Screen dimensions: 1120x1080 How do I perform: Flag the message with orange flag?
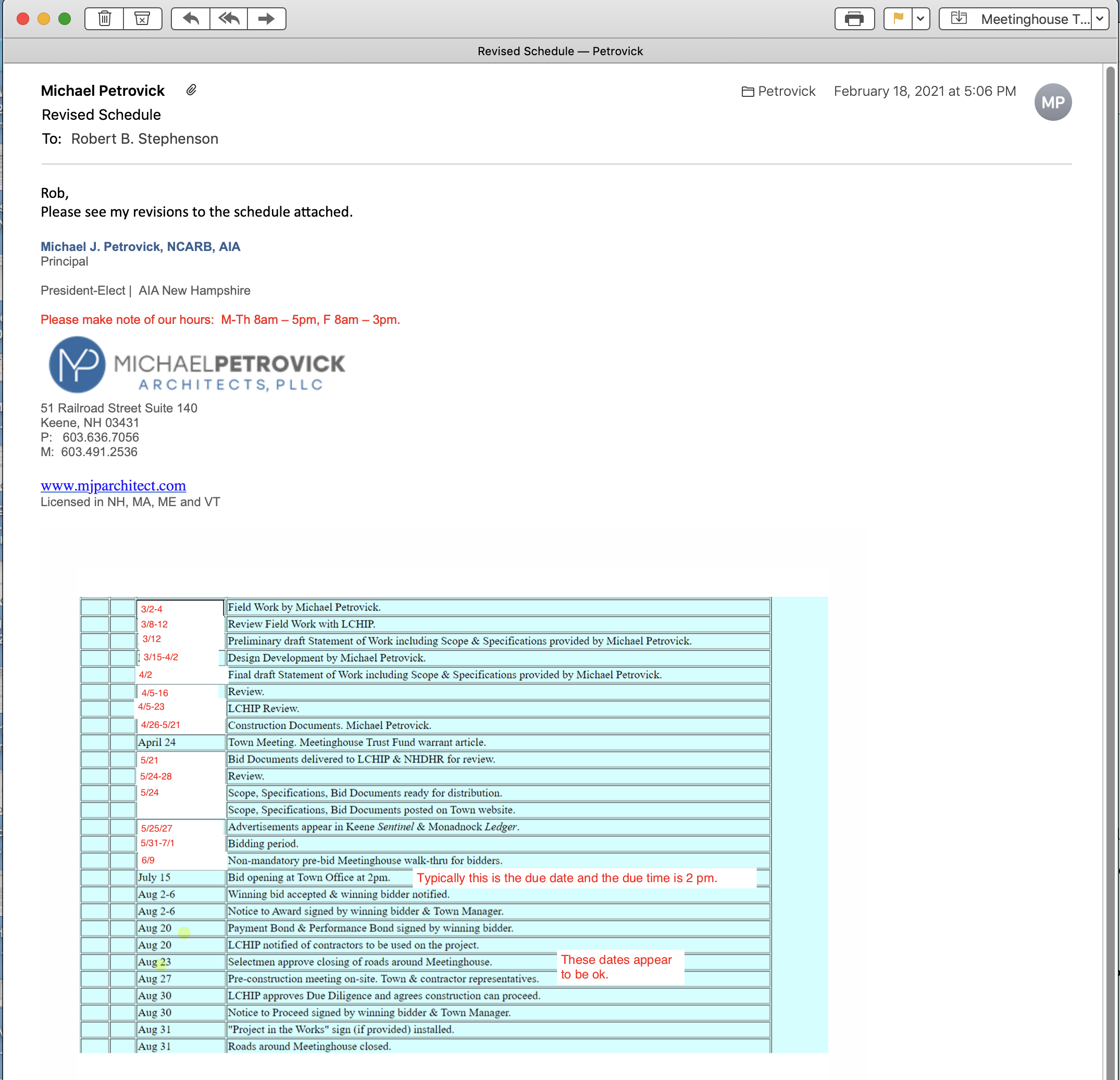point(898,19)
